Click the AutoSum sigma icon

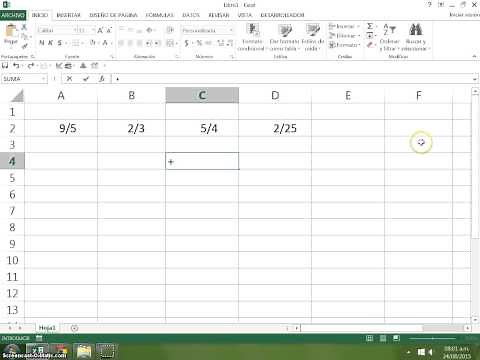click(370, 26)
